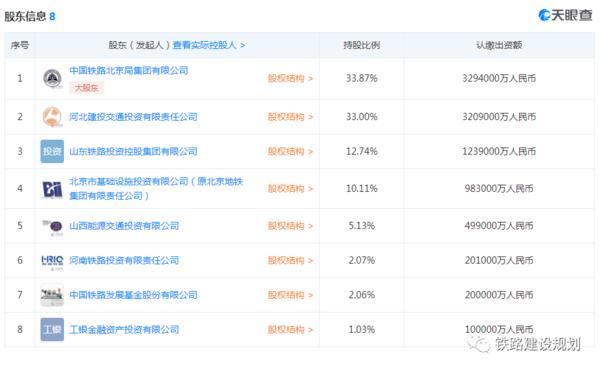This screenshot has height=370, width=600.
Task: Expand 股权结构 for 河北建投交通投资有限责任公司
Action: click(x=290, y=117)
